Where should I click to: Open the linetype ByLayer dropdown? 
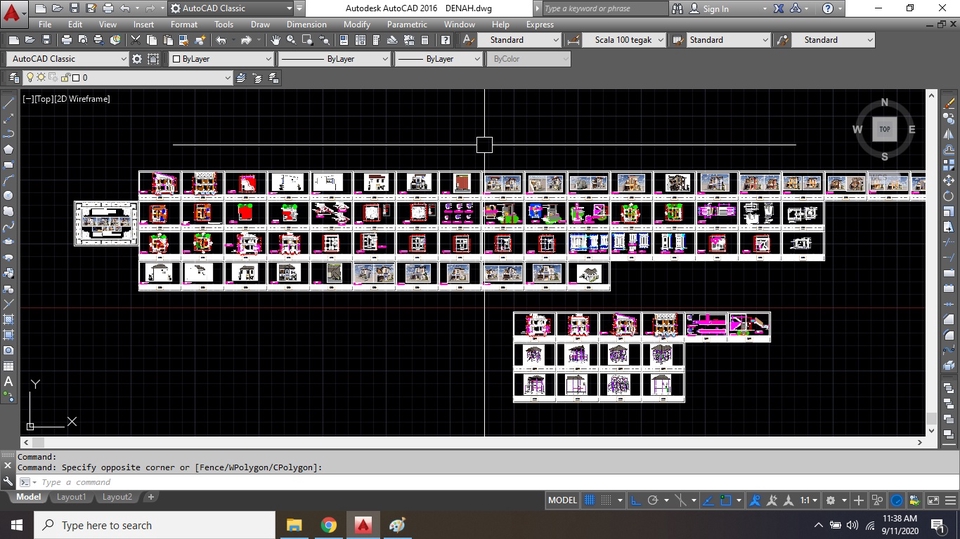334,59
